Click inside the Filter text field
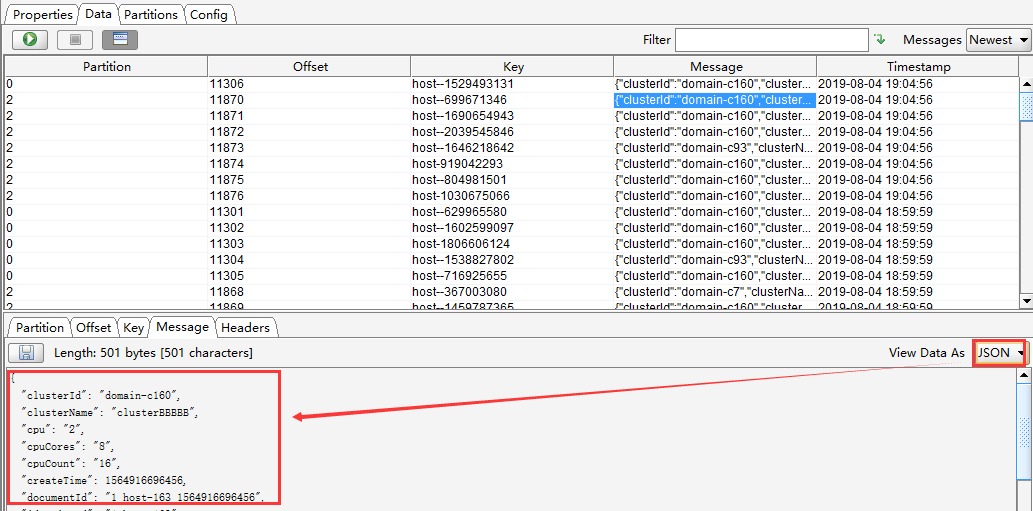The height and width of the screenshot is (511, 1033). 771,40
